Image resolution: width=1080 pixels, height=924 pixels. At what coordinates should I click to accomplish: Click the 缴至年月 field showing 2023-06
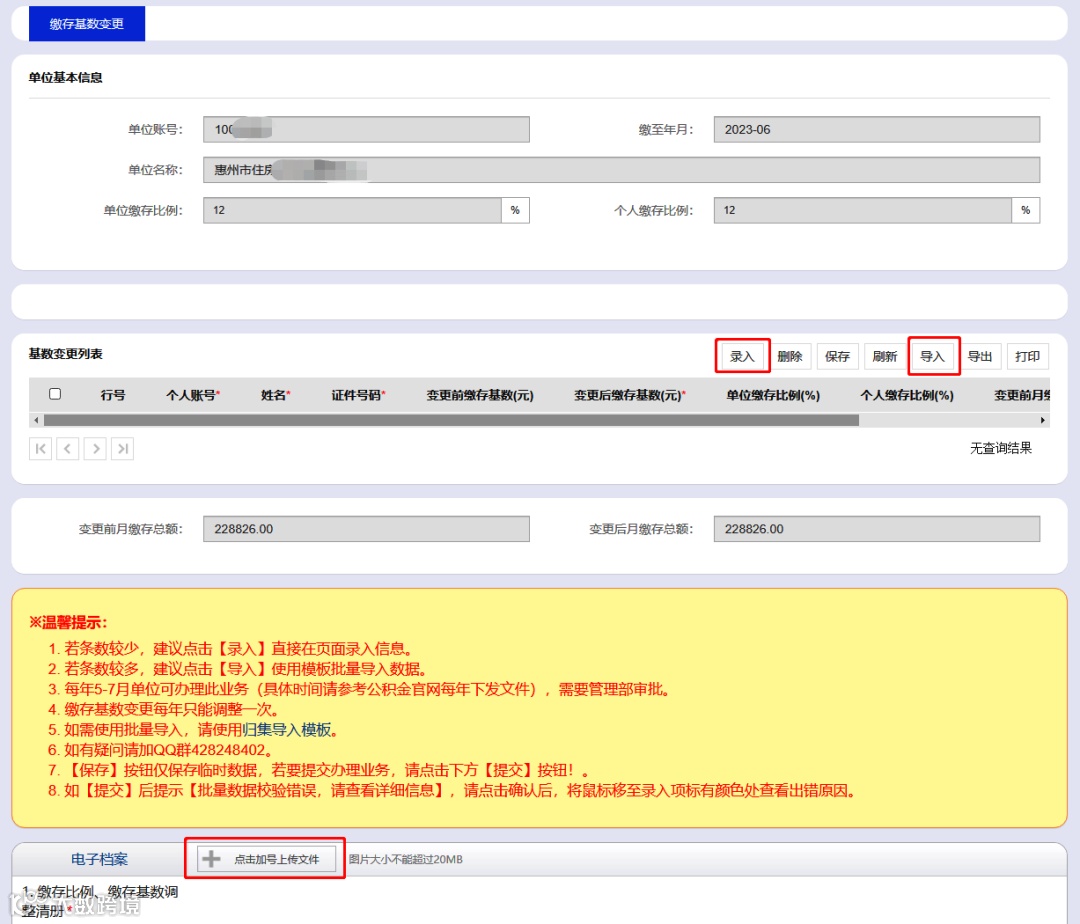tap(877, 129)
